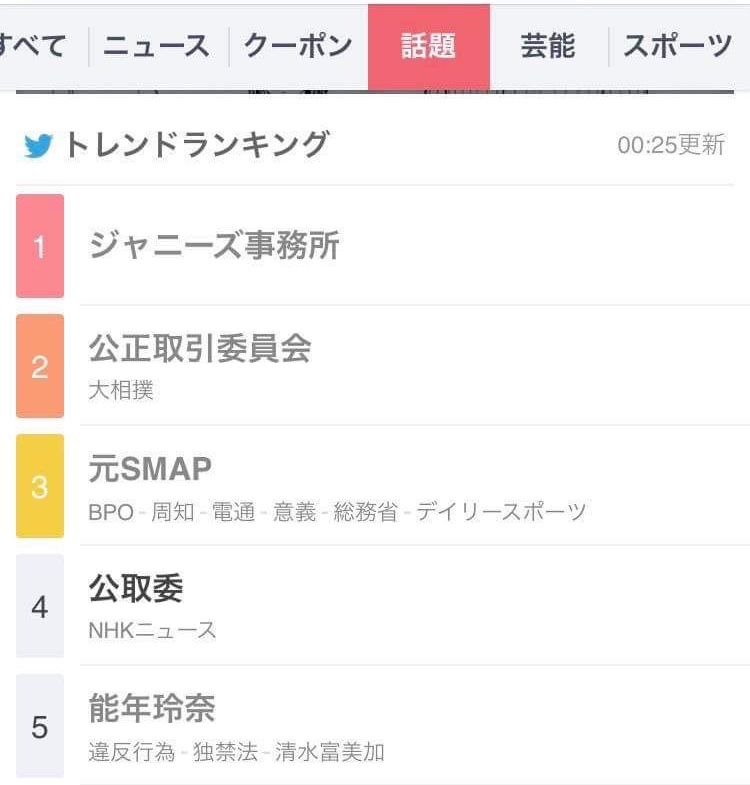This screenshot has width=750, height=785.
Task: Open the 公取委 trend entry
Action: tap(136, 588)
